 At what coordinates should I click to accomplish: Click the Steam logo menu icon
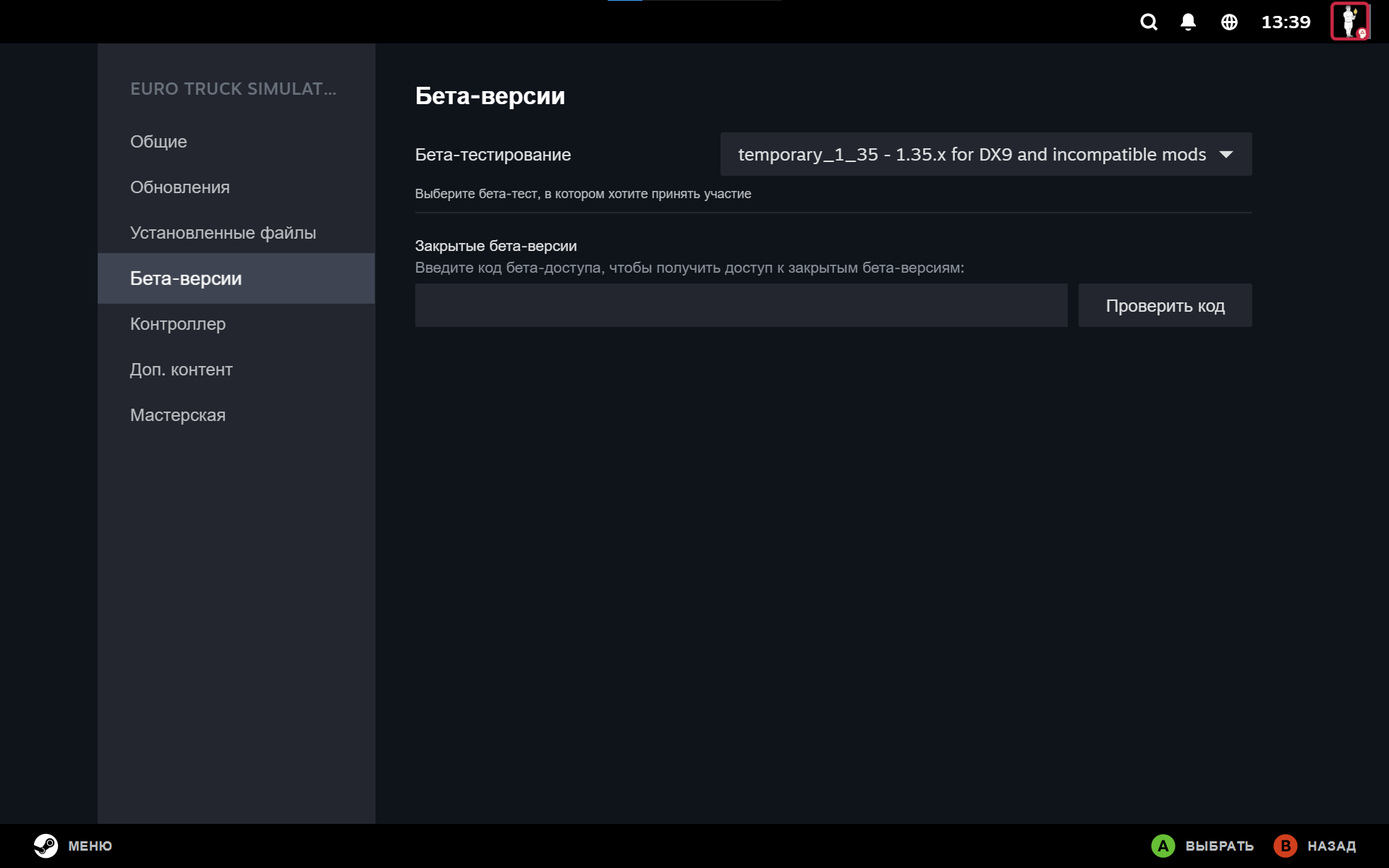click(x=46, y=846)
